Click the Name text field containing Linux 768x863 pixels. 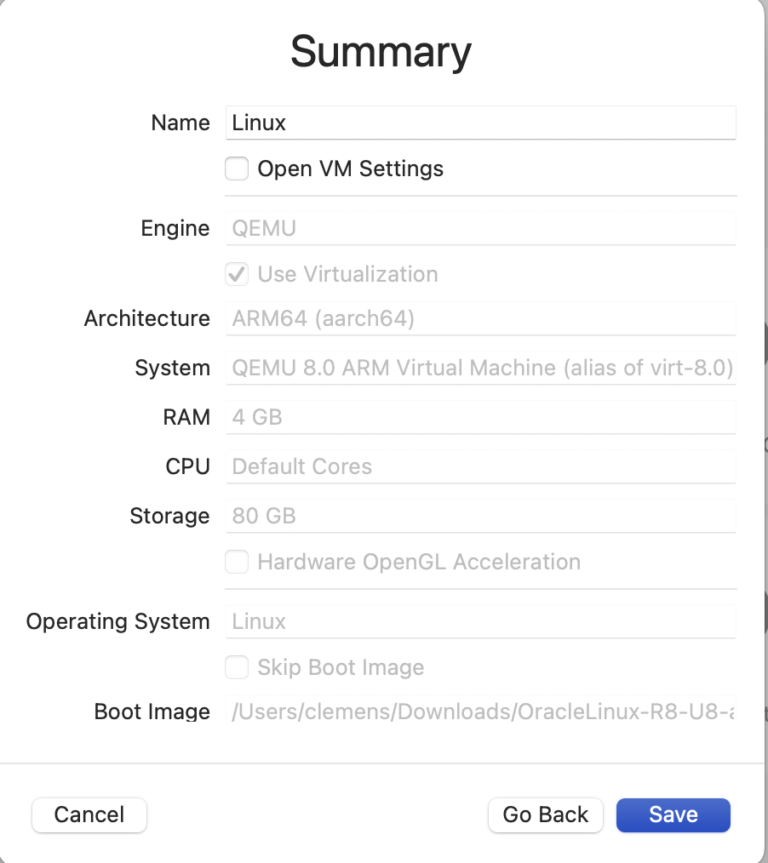tap(480, 123)
